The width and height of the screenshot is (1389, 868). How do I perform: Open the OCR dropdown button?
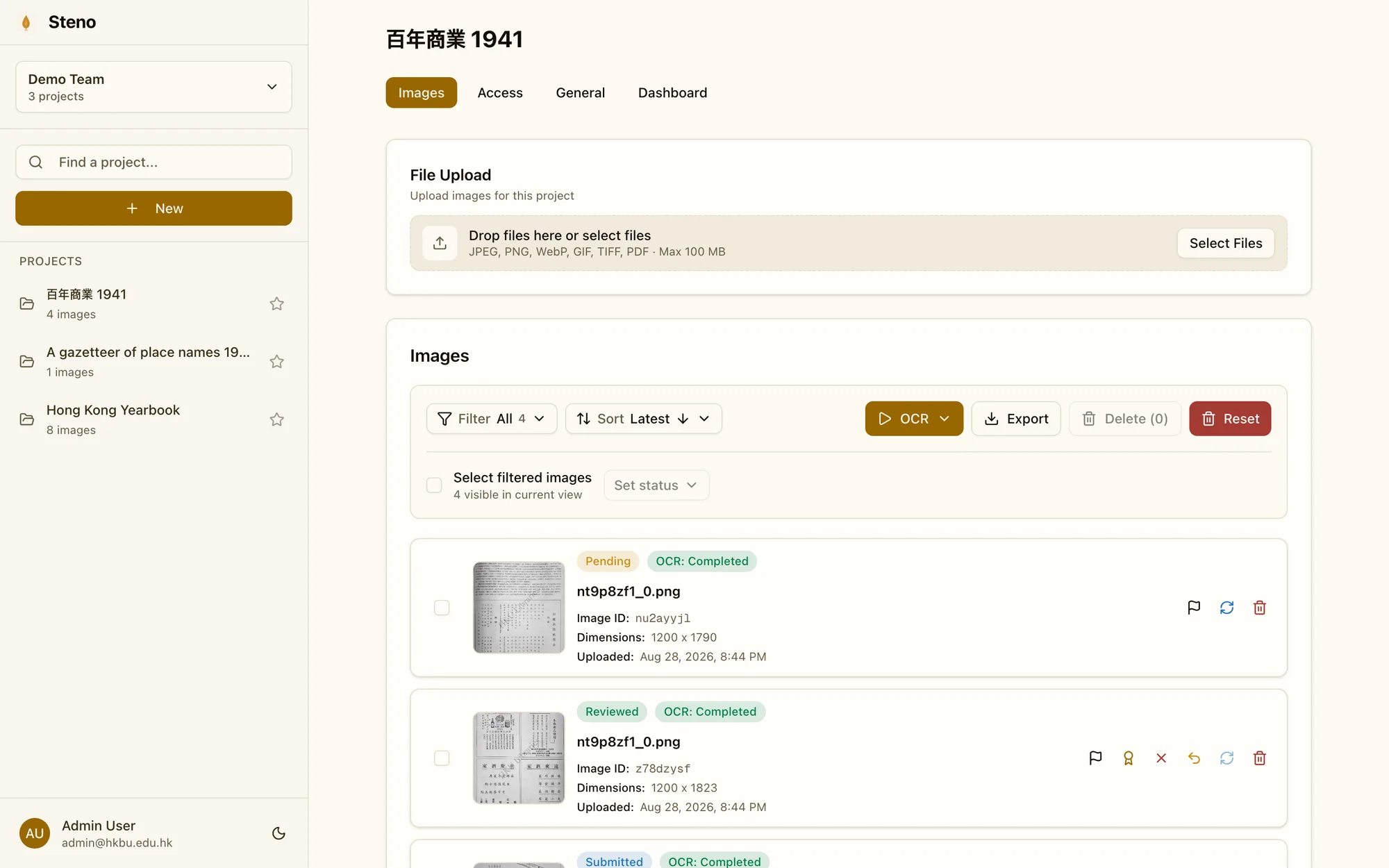tap(914, 419)
